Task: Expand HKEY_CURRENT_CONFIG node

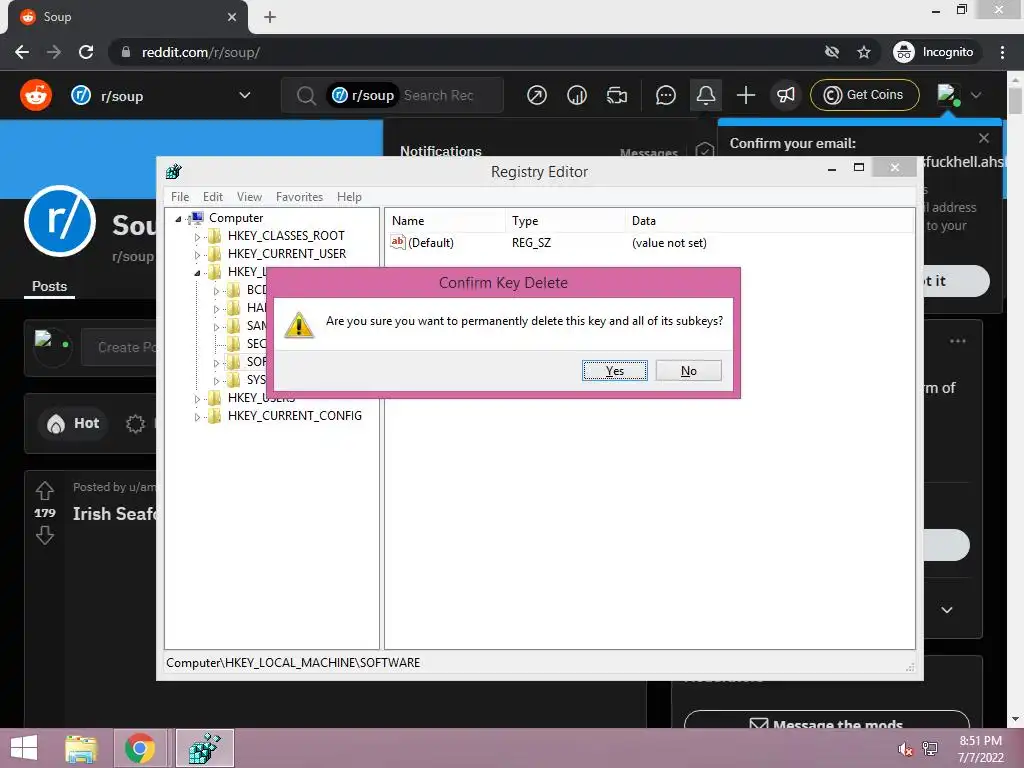Action: click(197, 417)
